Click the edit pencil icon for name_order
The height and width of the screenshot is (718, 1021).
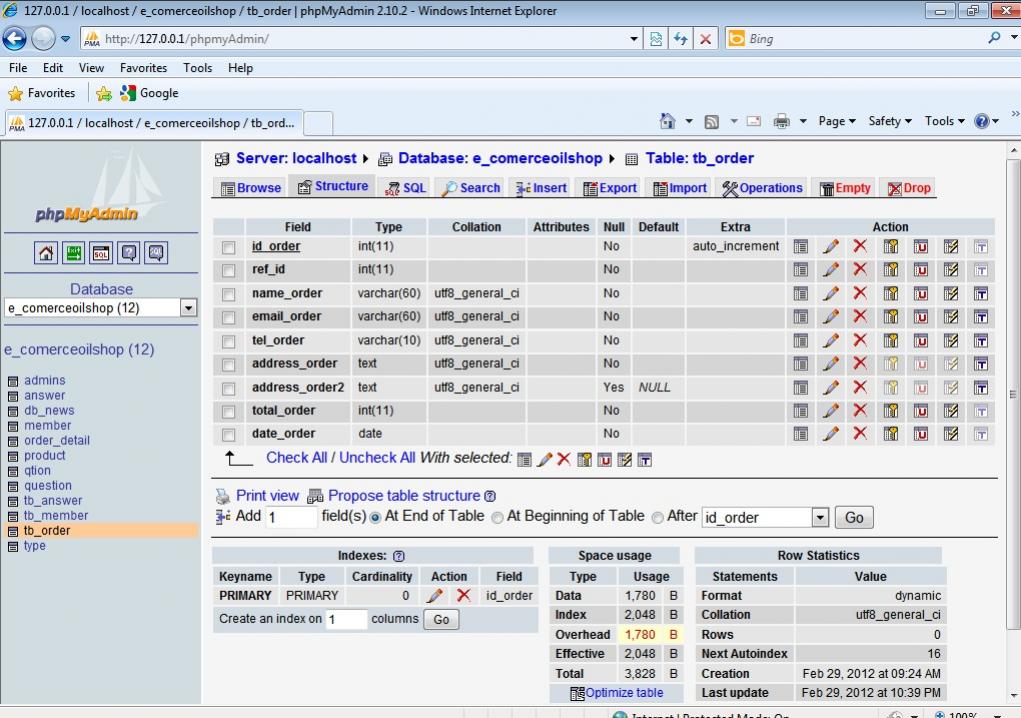click(830, 293)
